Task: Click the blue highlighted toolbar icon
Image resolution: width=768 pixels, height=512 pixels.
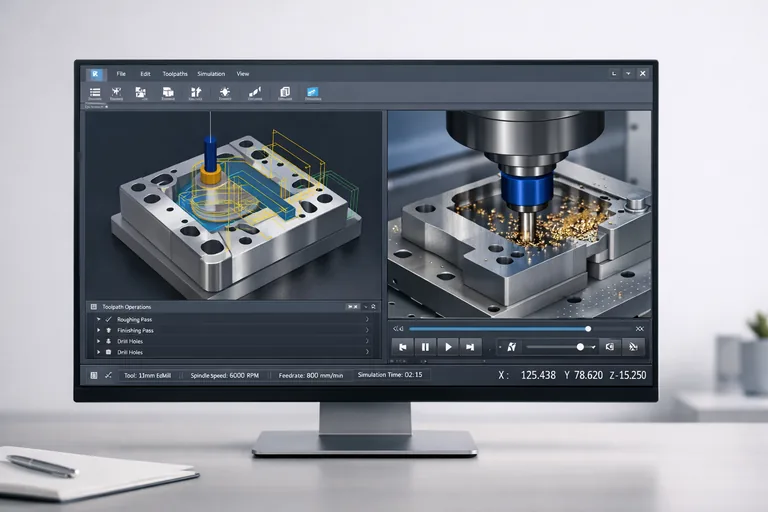Action: 313,92
